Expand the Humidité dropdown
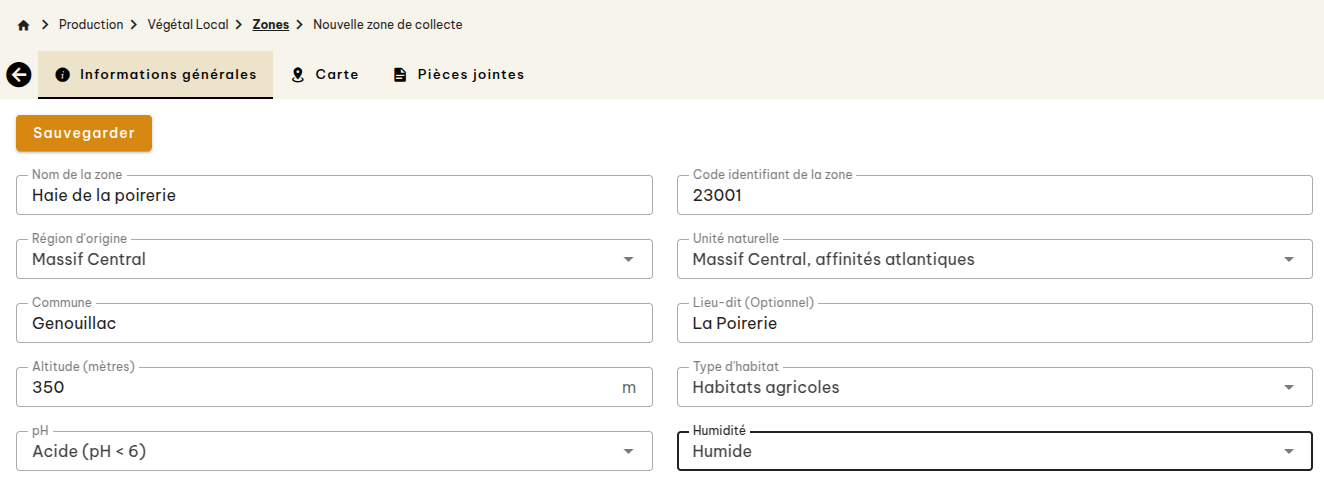Image resolution: width=1324 pixels, height=503 pixels. (x=1288, y=452)
